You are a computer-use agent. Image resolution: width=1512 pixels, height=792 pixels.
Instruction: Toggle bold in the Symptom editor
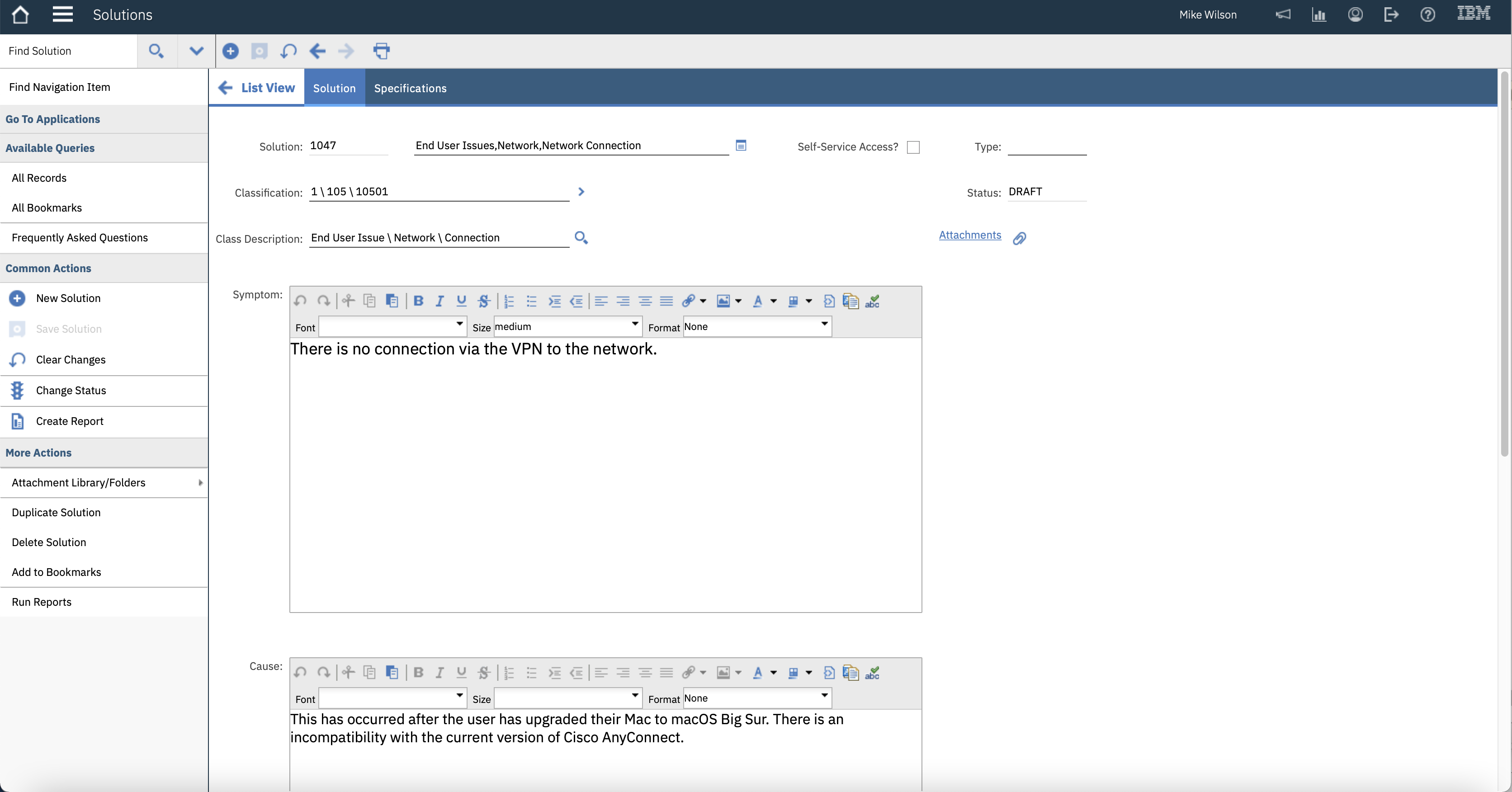point(418,301)
